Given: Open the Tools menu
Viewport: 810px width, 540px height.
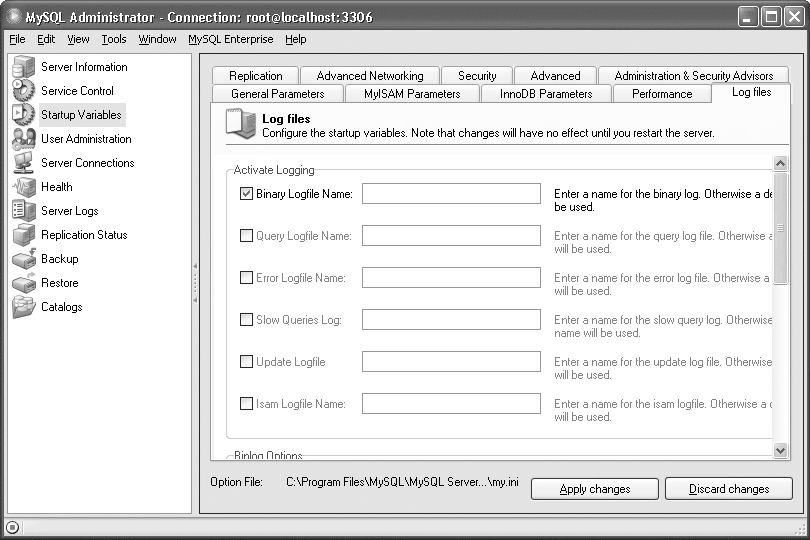Looking at the screenshot, I should click(x=113, y=39).
